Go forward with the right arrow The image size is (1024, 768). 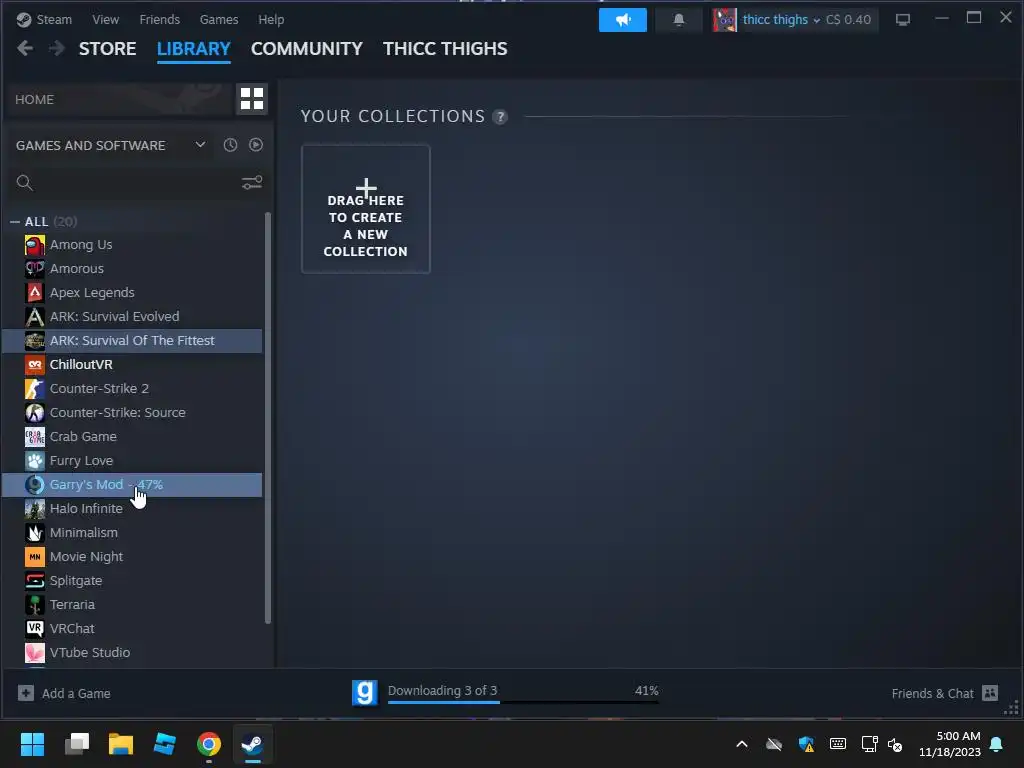click(x=57, y=48)
